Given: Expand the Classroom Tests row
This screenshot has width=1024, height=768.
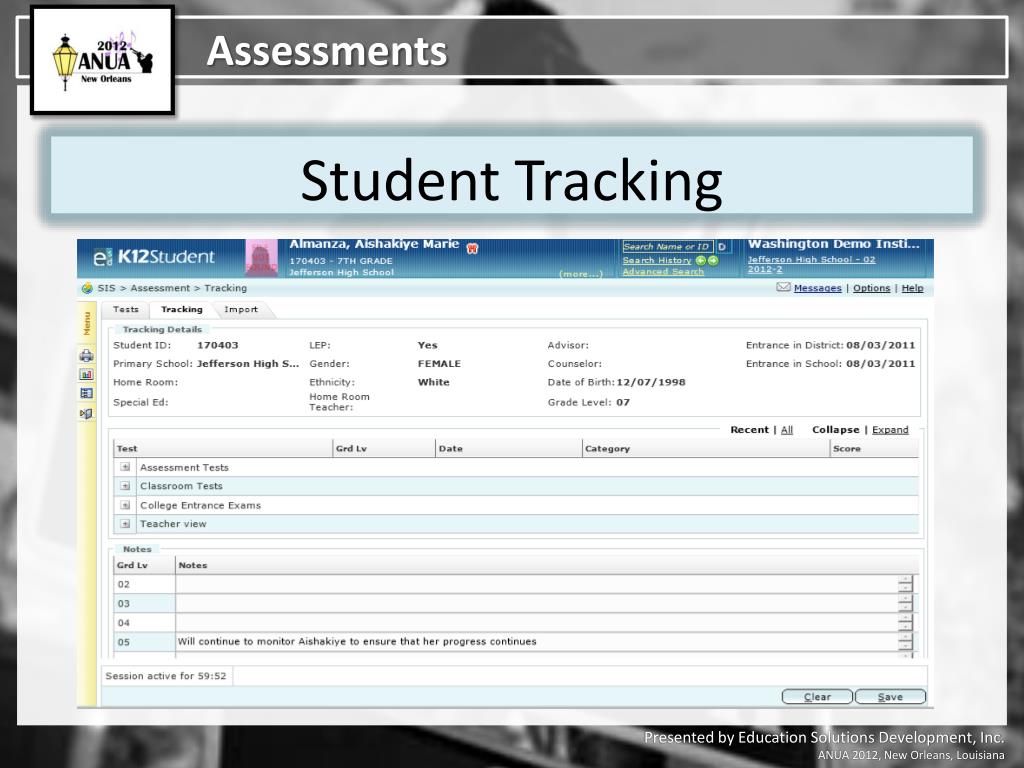Looking at the screenshot, I should click(125, 486).
